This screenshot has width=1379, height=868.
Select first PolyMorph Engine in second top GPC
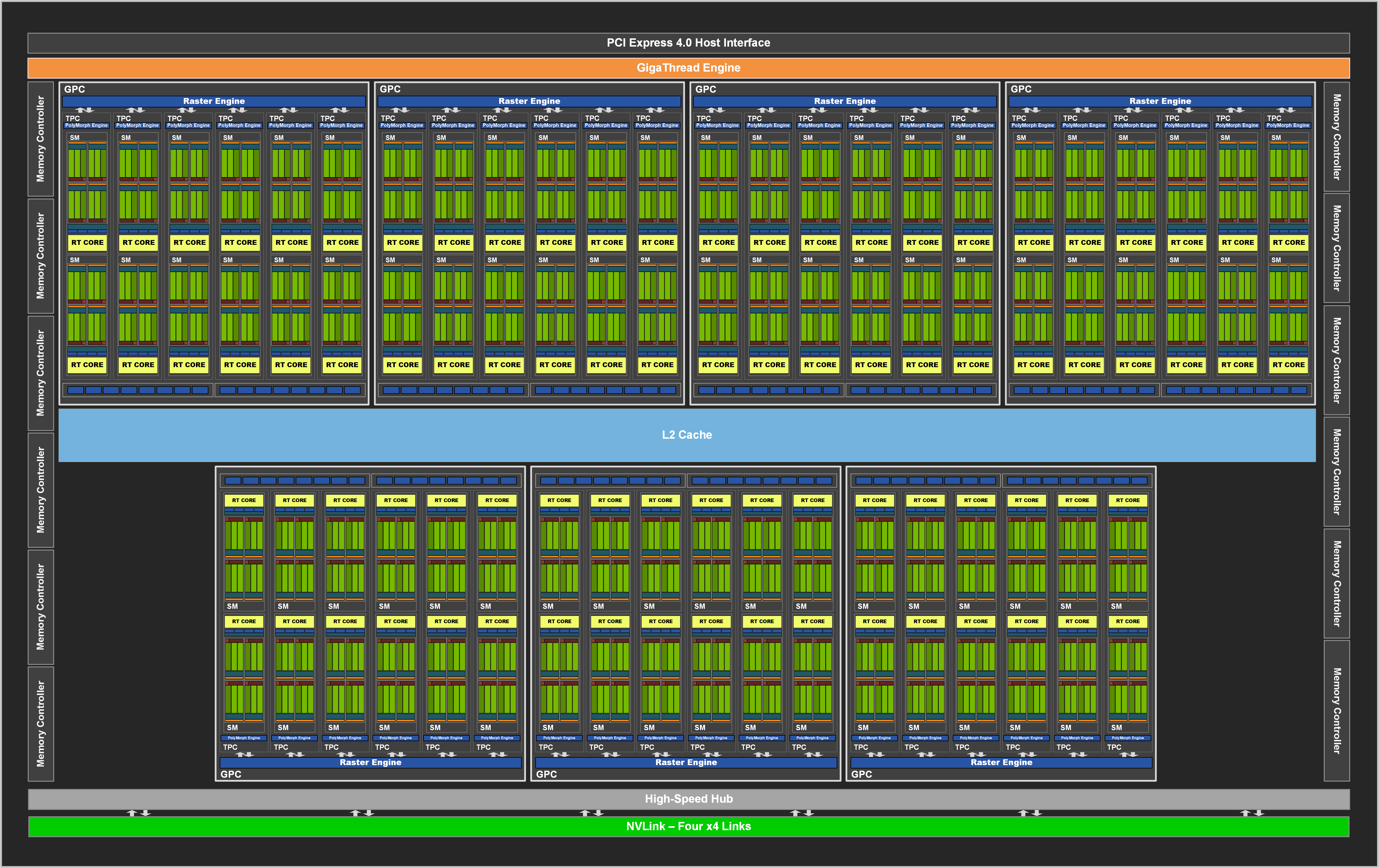click(x=402, y=125)
